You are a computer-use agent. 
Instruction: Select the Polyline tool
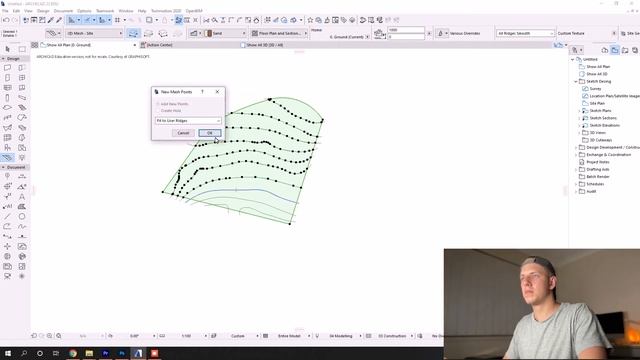pos(7,227)
